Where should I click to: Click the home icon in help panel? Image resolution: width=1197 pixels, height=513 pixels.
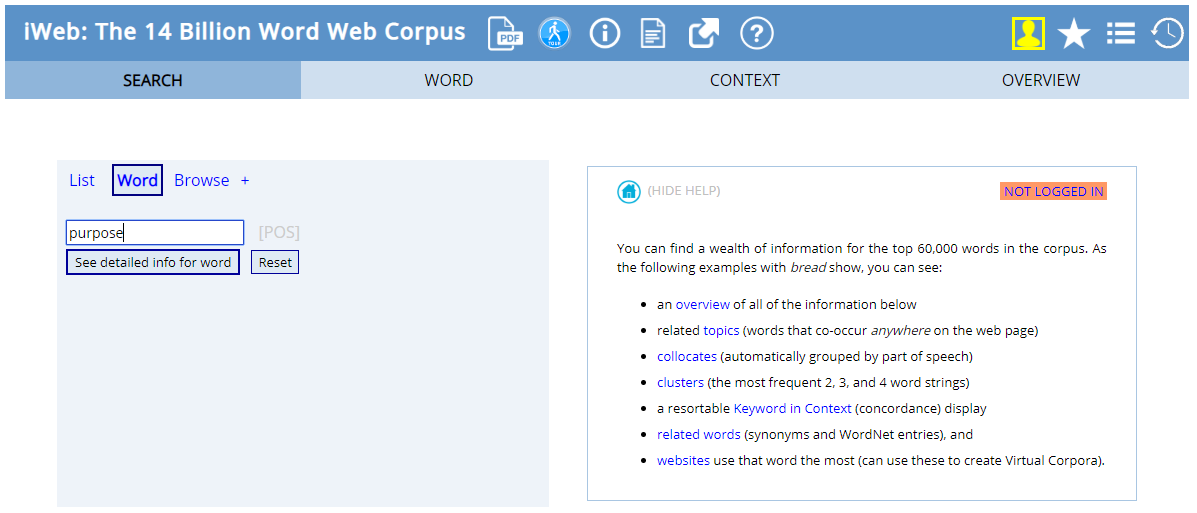628,192
